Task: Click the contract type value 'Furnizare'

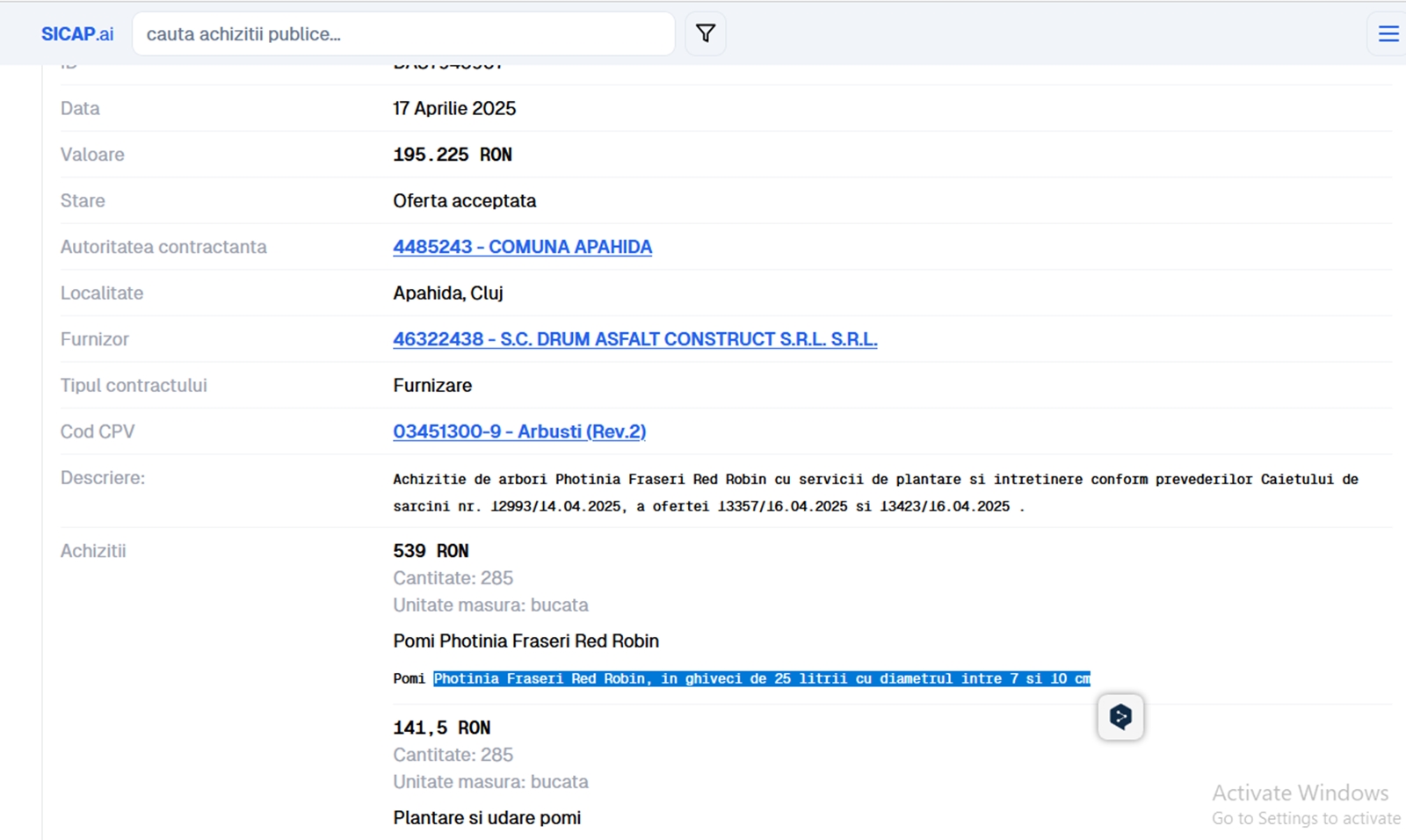Action: pos(431,385)
